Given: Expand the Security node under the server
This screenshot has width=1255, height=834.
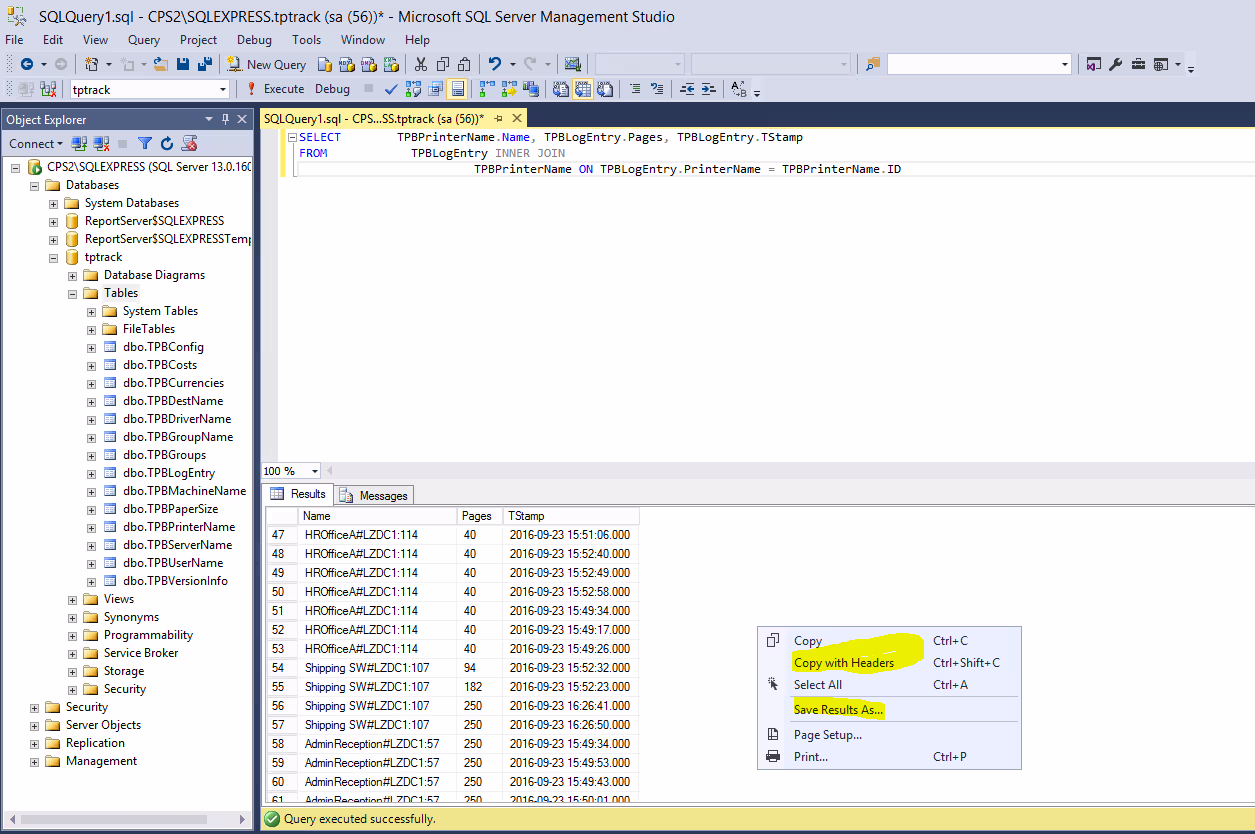Looking at the screenshot, I should (x=35, y=708).
